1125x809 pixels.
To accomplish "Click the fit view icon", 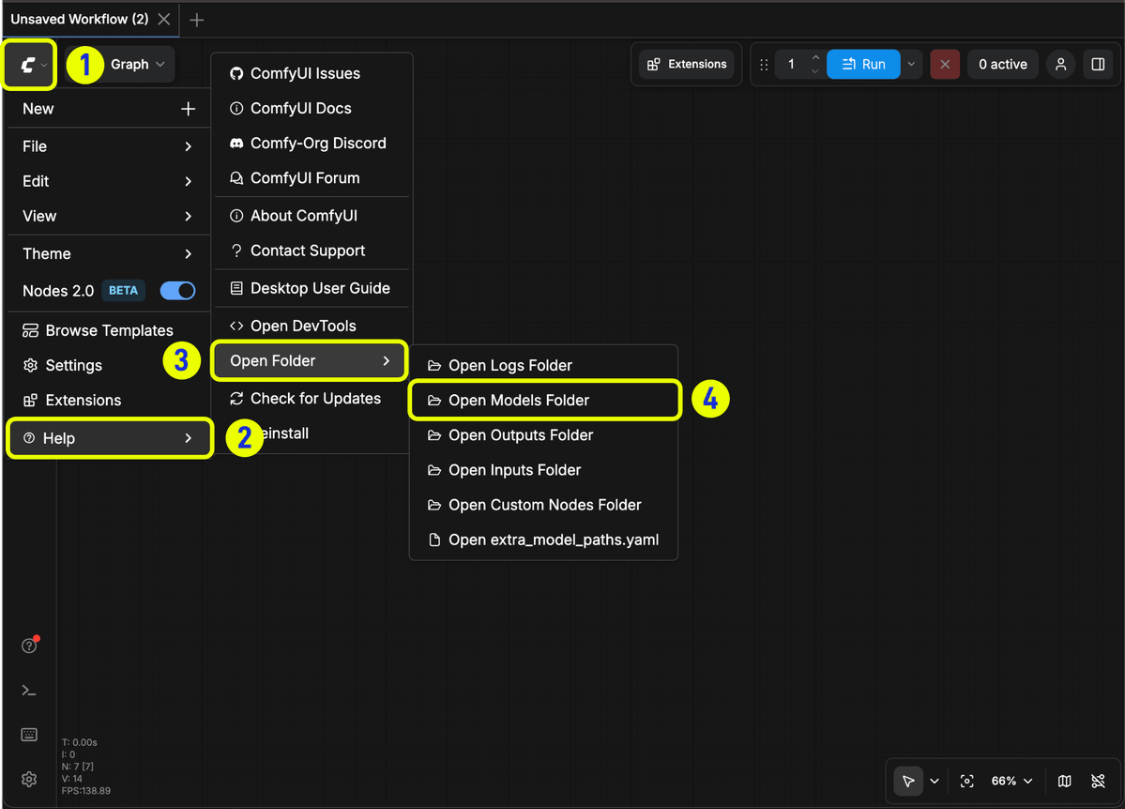I will point(967,781).
